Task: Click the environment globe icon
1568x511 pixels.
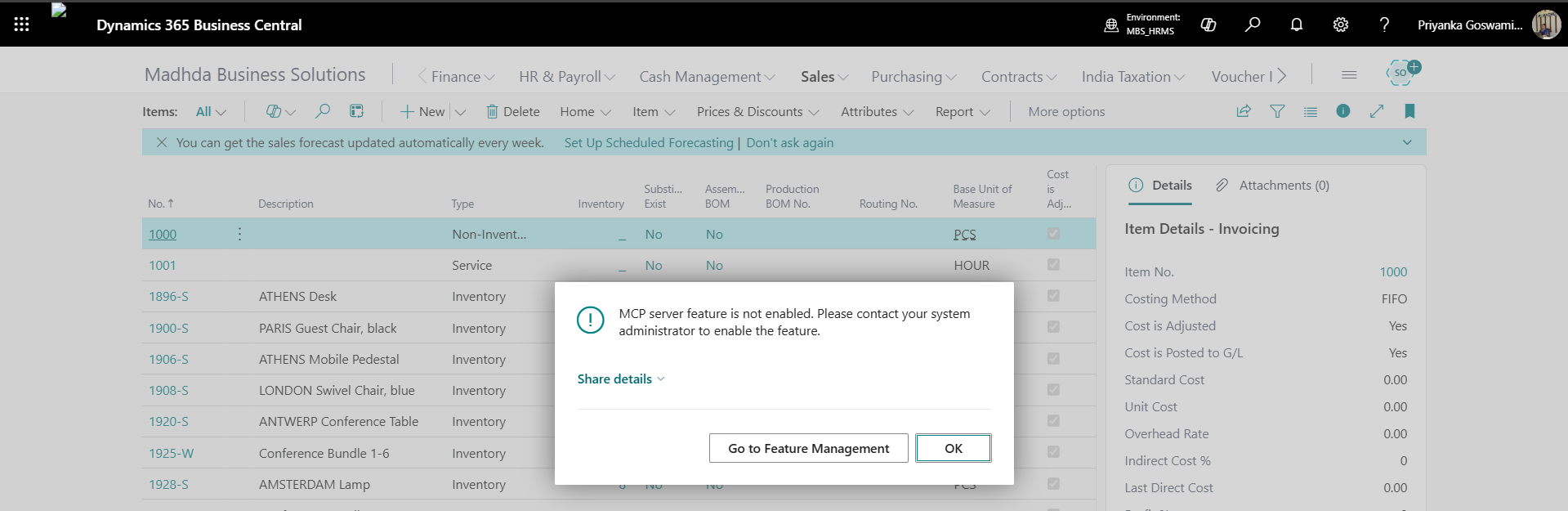Action: pos(1111,25)
